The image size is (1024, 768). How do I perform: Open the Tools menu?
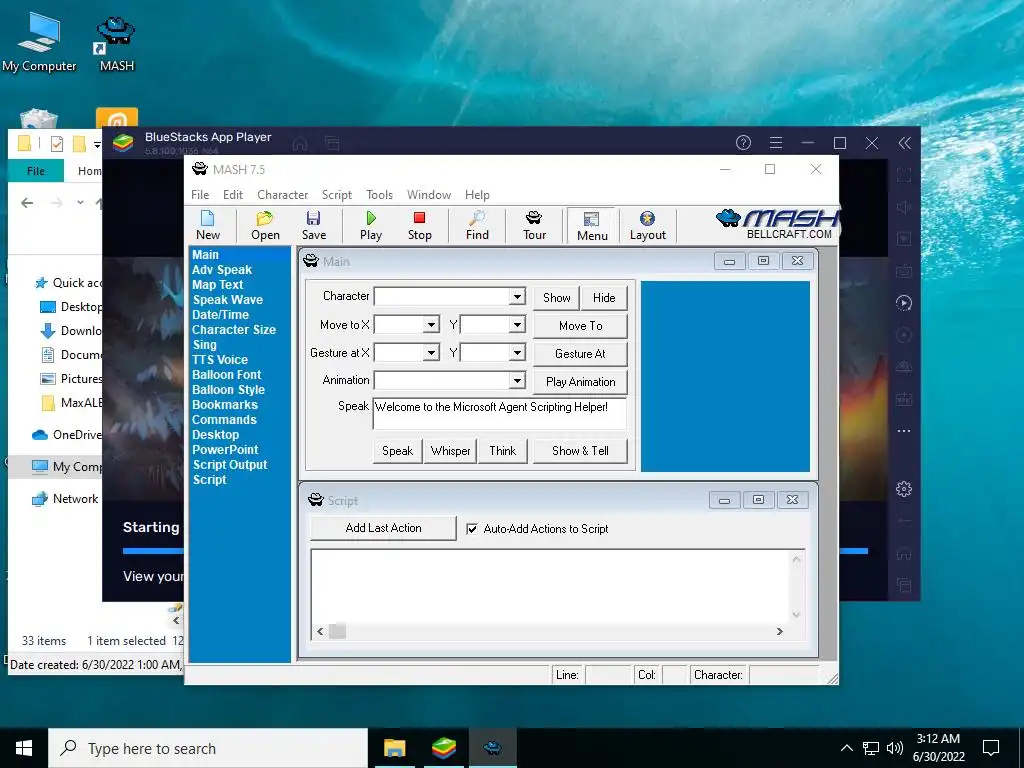[379, 195]
